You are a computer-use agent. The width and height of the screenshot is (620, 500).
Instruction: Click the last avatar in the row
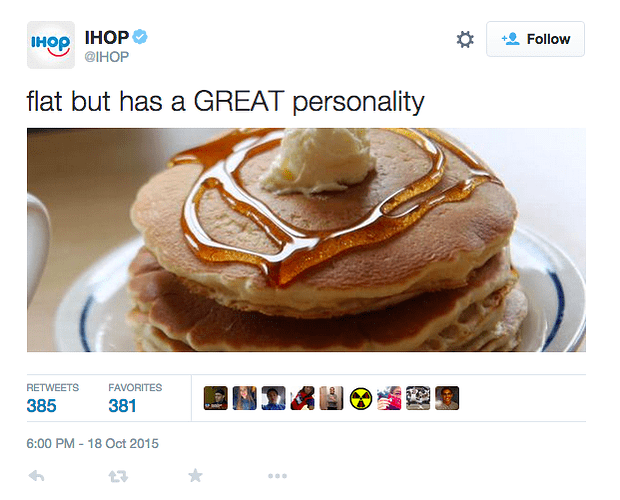[447, 398]
